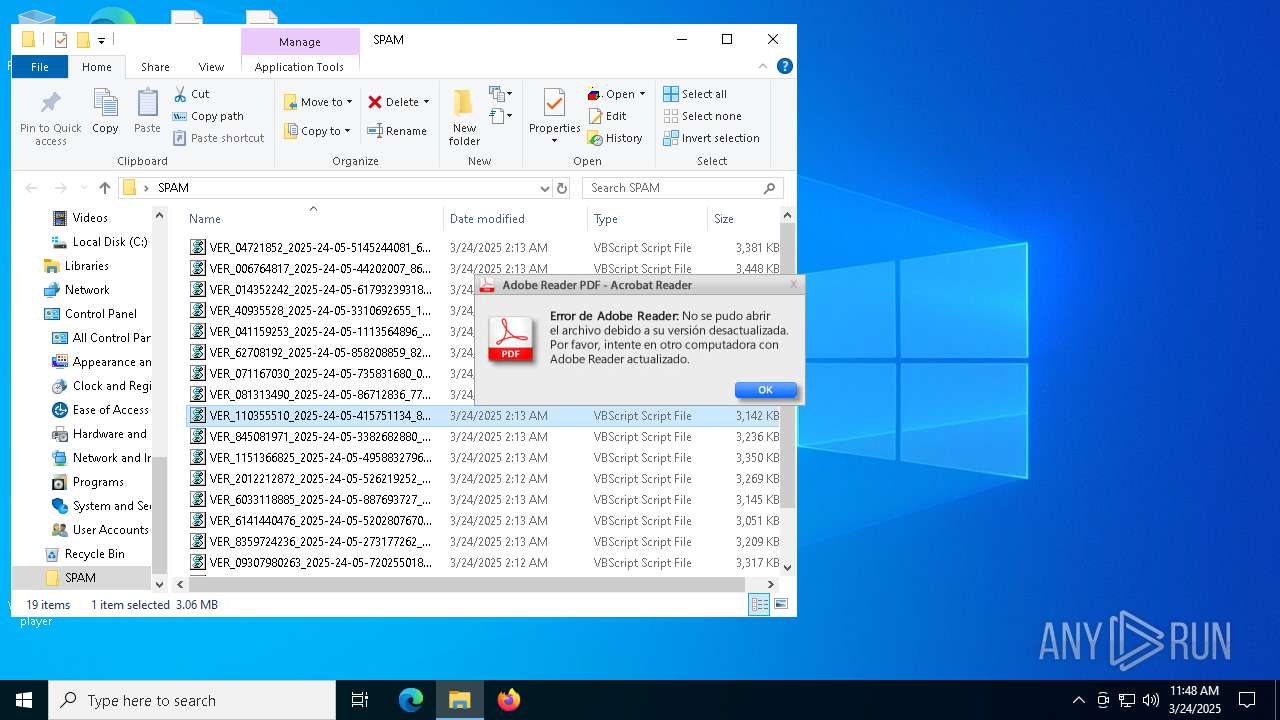Select file VER_04721852_2025-24-05
Image resolution: width=1280 pixels, height=720 pixels.
484,247
